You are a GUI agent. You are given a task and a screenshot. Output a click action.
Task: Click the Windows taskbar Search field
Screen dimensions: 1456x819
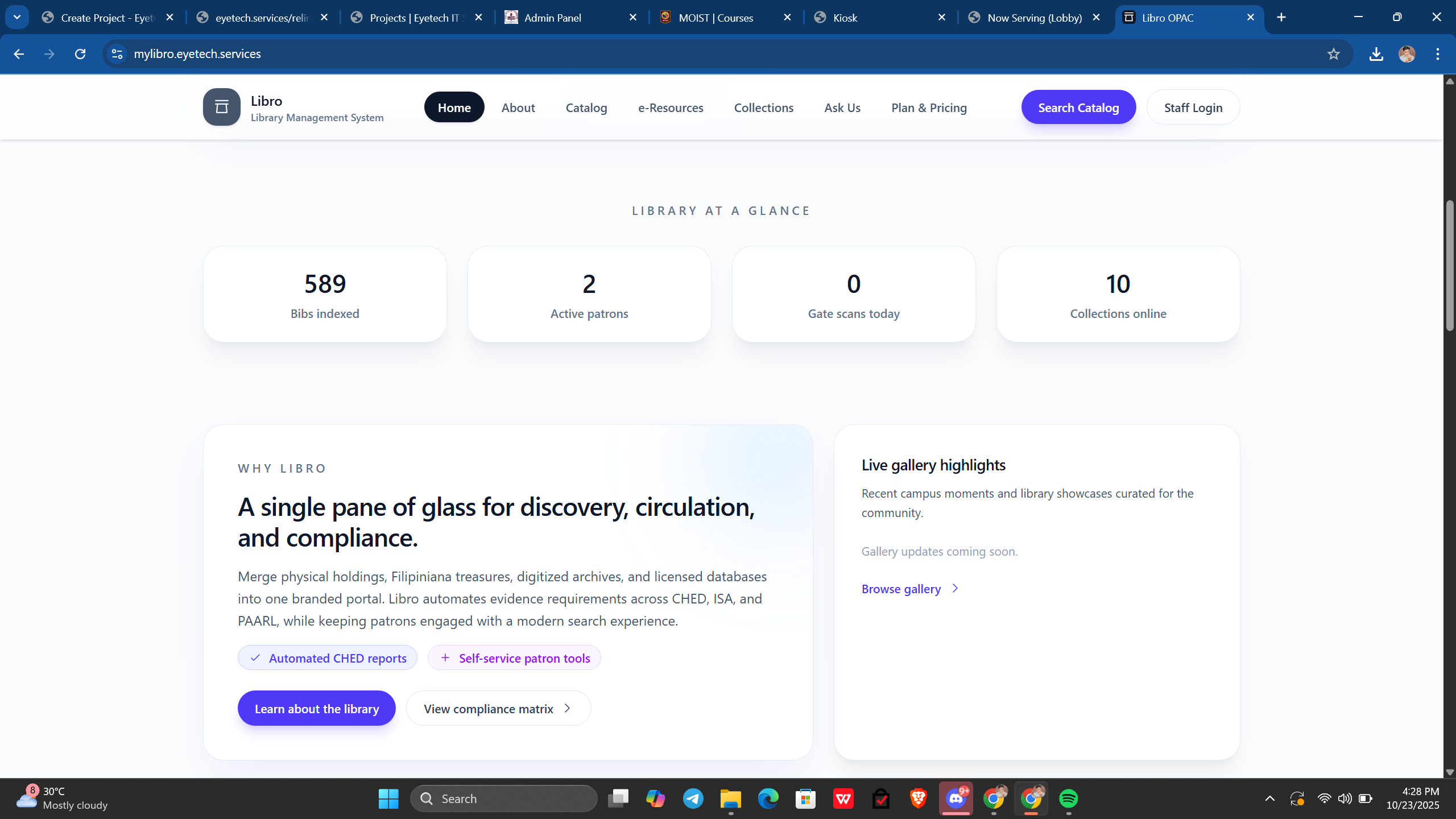point(503,799)
